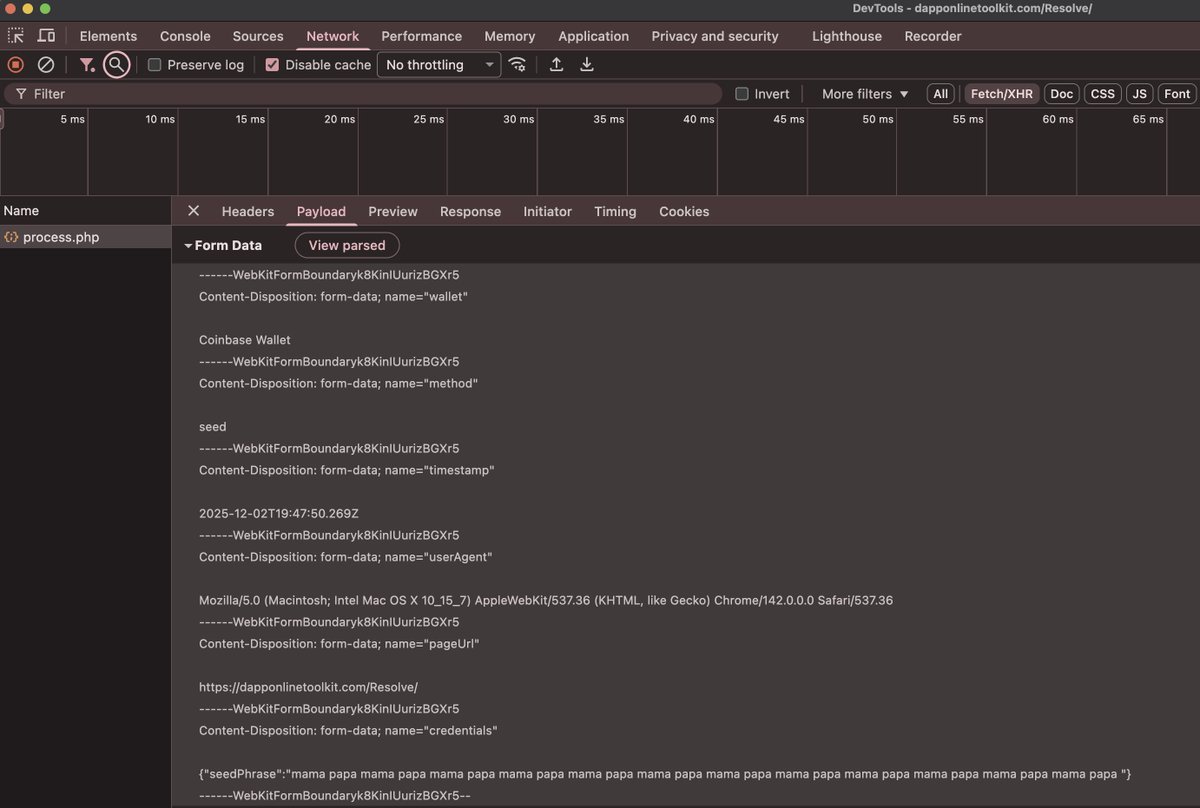View the request Headers tab
Image resolution: width=1200 pixels, height=808 pixels.
pos(248,211)
